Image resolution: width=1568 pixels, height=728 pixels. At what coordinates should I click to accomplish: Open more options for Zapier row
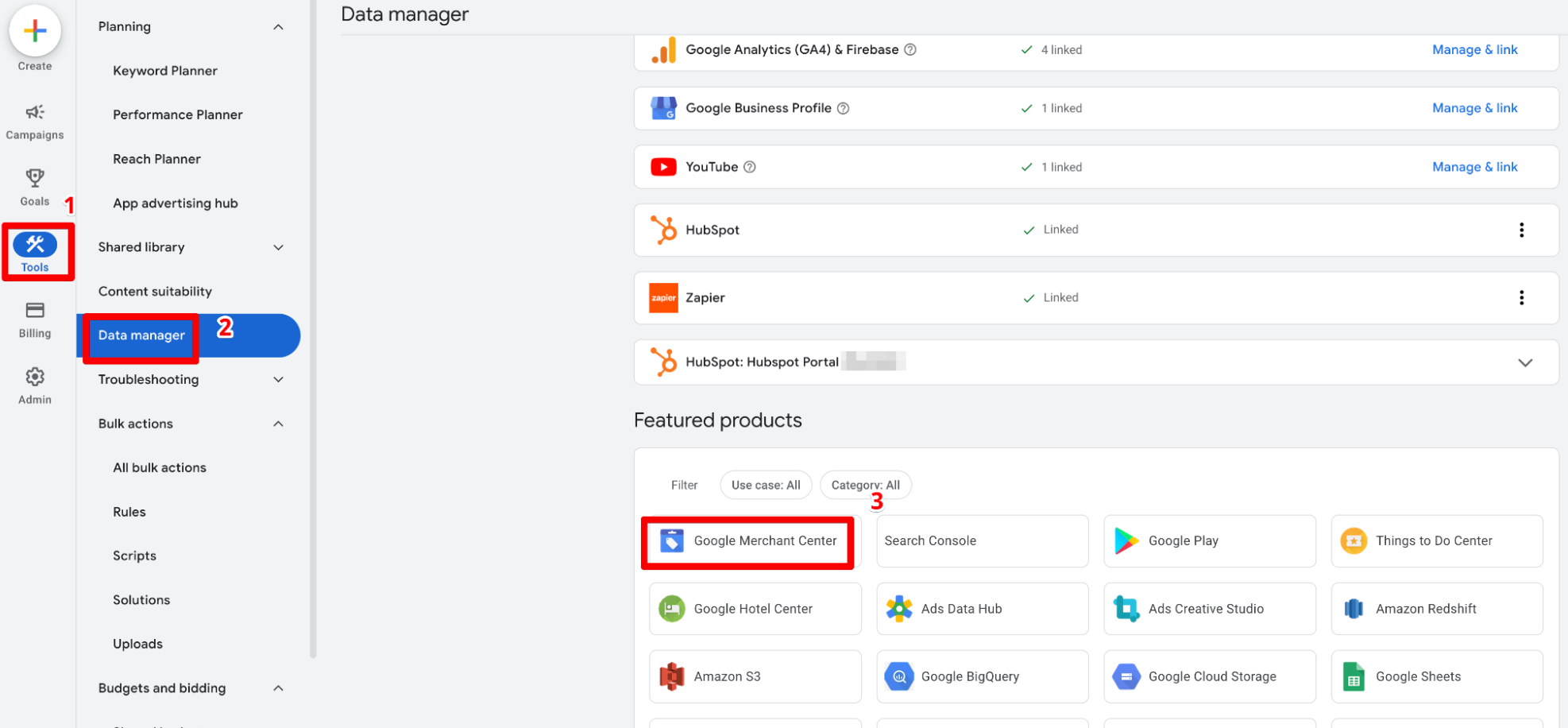[x=1521, y=298]
